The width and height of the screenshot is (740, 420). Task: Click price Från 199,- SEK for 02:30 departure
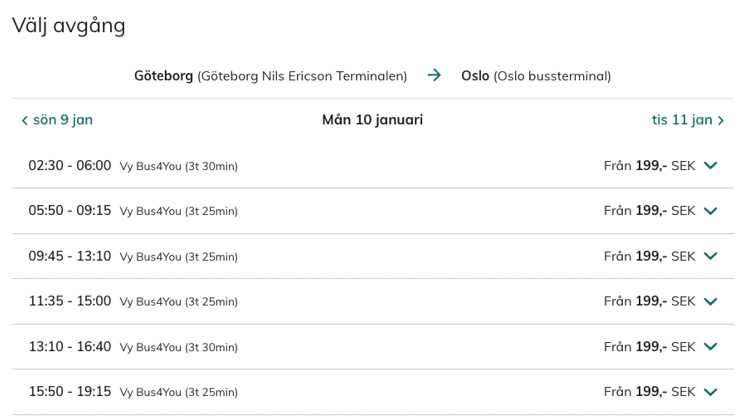coord(649,166)
